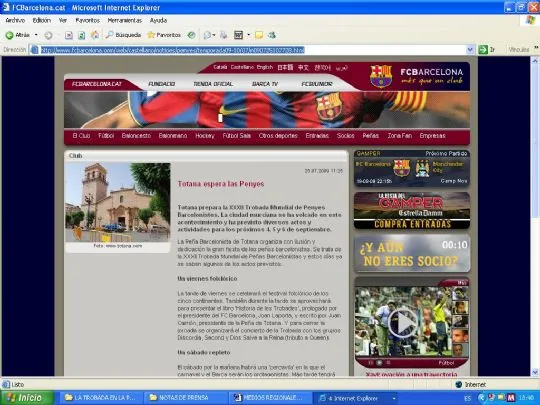Open Zona Fan in the navigation bar
Screen dimensions: 540x405
(x=399, y=136)
